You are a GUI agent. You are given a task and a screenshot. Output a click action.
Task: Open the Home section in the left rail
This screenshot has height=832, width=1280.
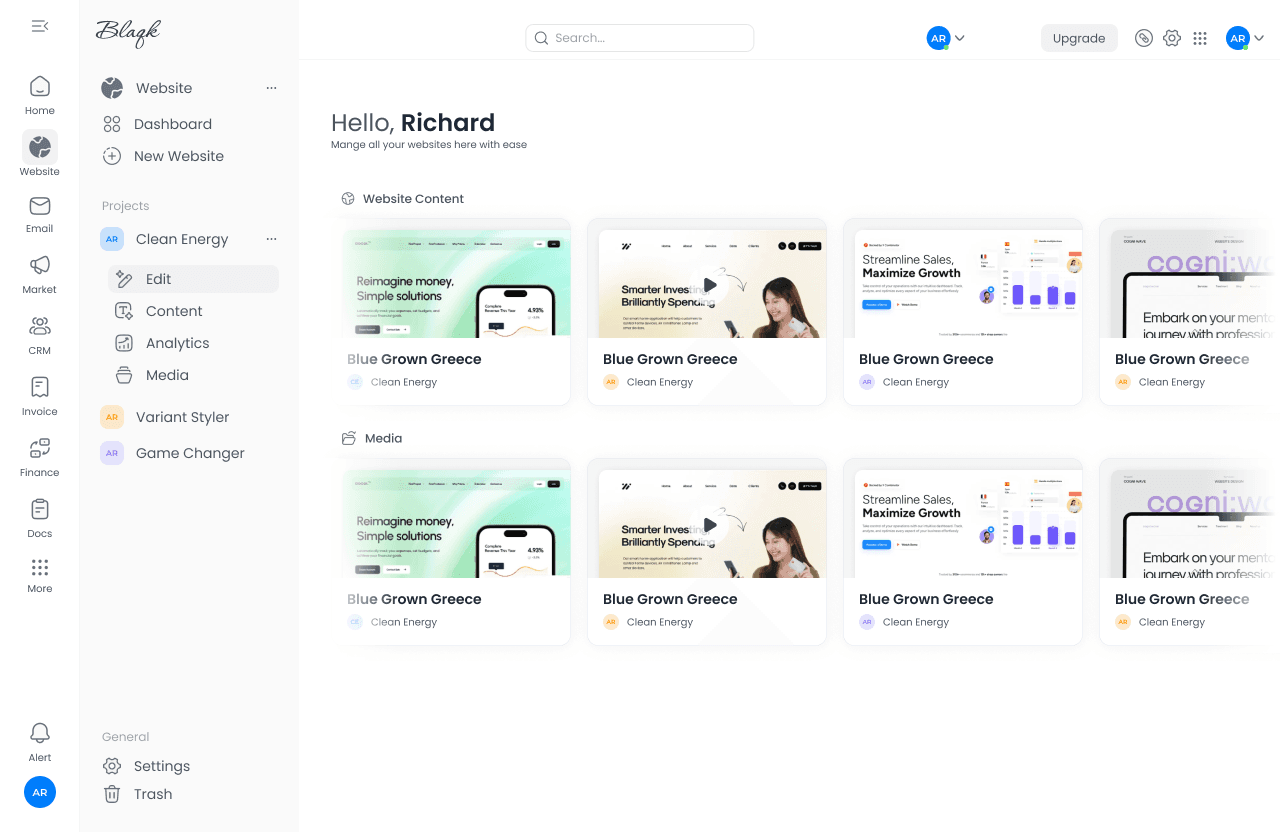(x=40, y=87)
